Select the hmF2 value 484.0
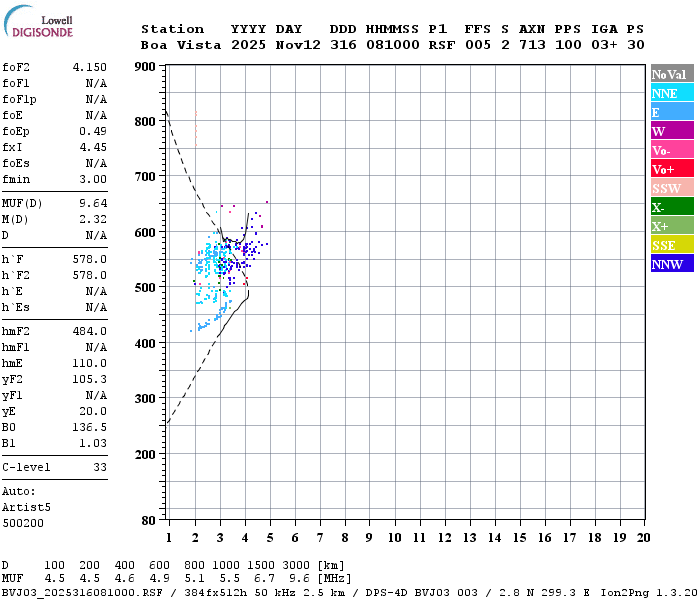The width and height of the screenshot is (700, 600). [90, 331]
